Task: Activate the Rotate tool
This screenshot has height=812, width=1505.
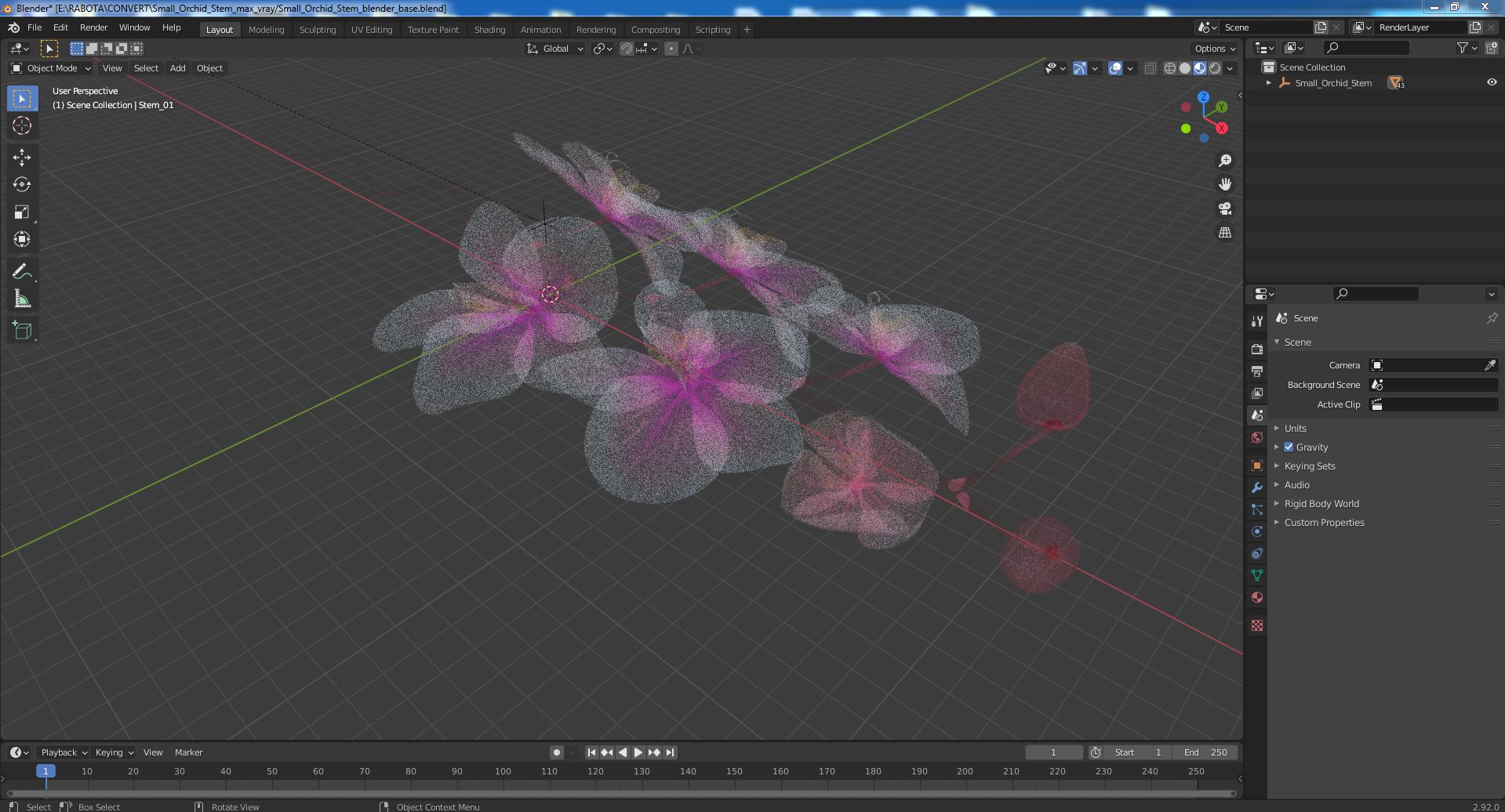Action: tap(22, 184)
